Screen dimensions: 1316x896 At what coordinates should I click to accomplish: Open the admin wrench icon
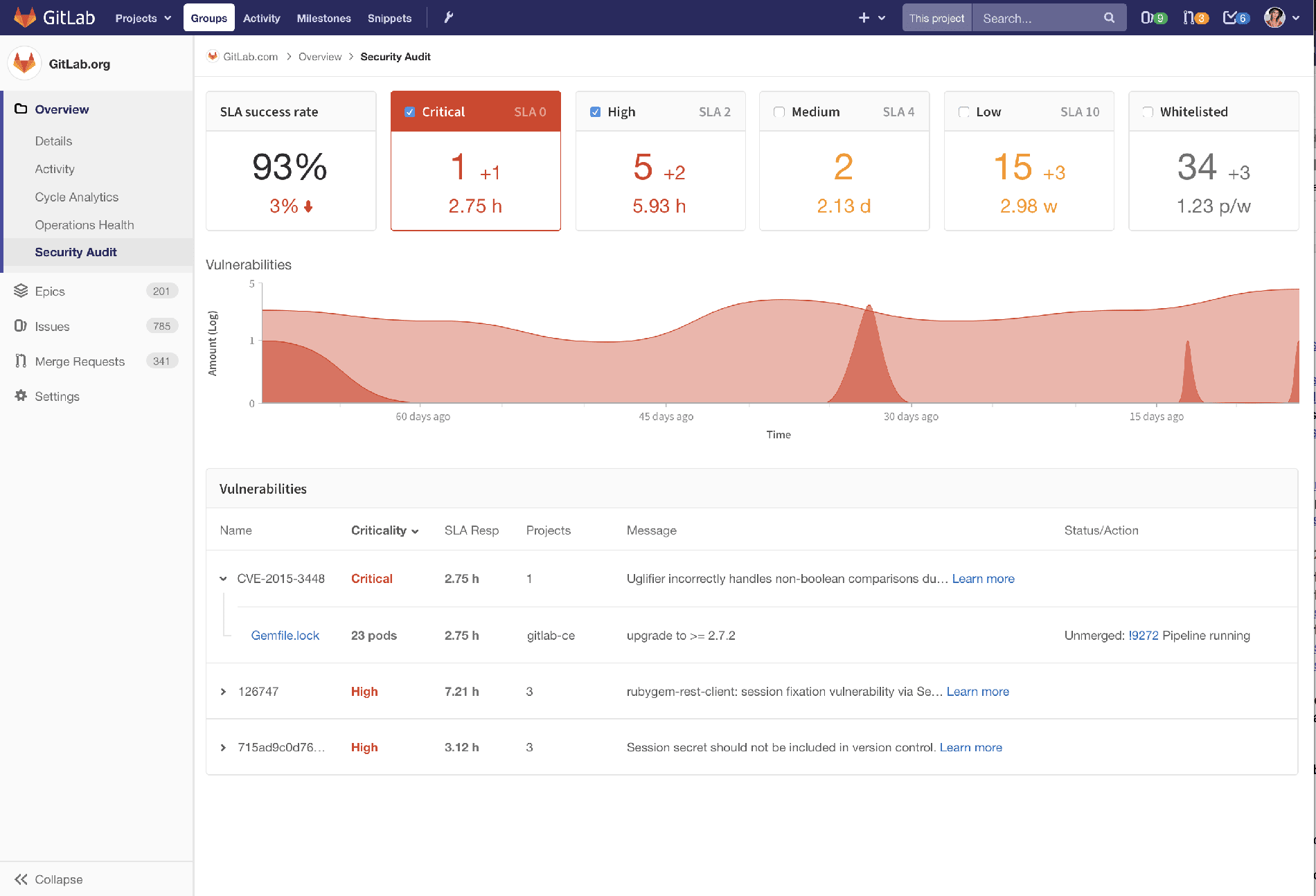point(448,17)
